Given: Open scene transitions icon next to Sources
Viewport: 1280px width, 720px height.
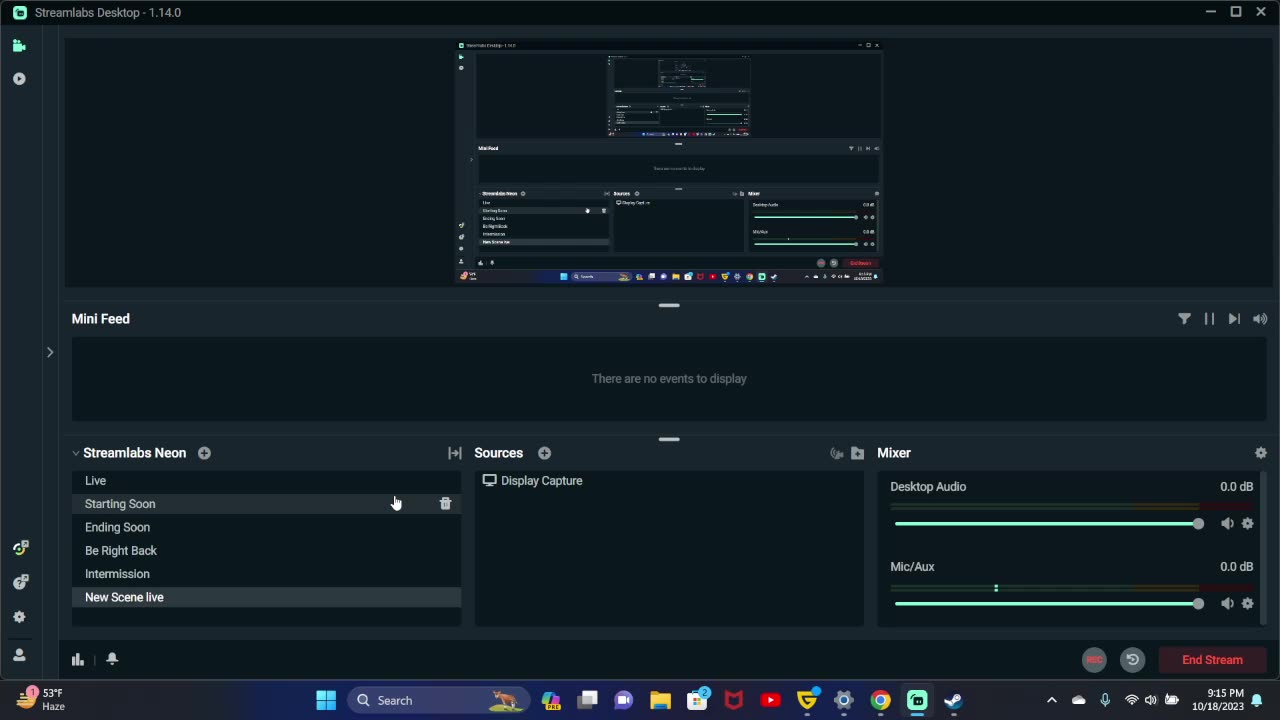Looking at the screenshot, I should [455, 453].
